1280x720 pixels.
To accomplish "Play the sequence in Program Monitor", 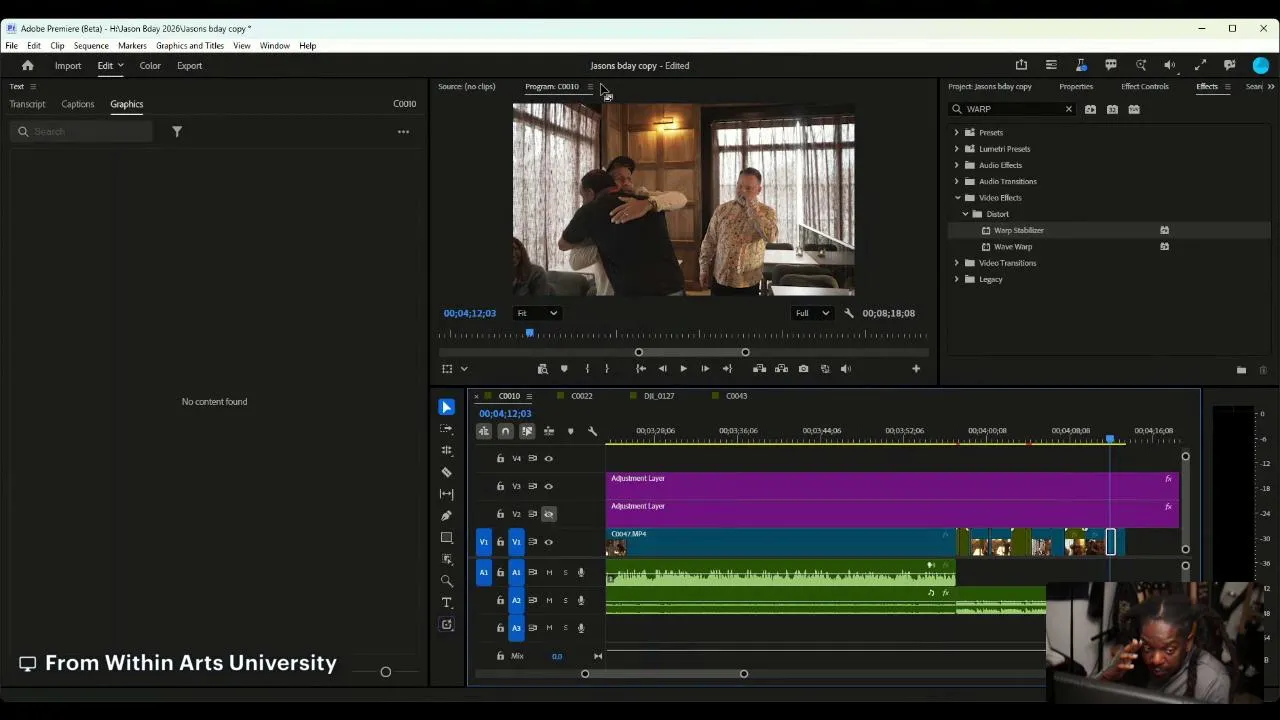I will (683, 369).
